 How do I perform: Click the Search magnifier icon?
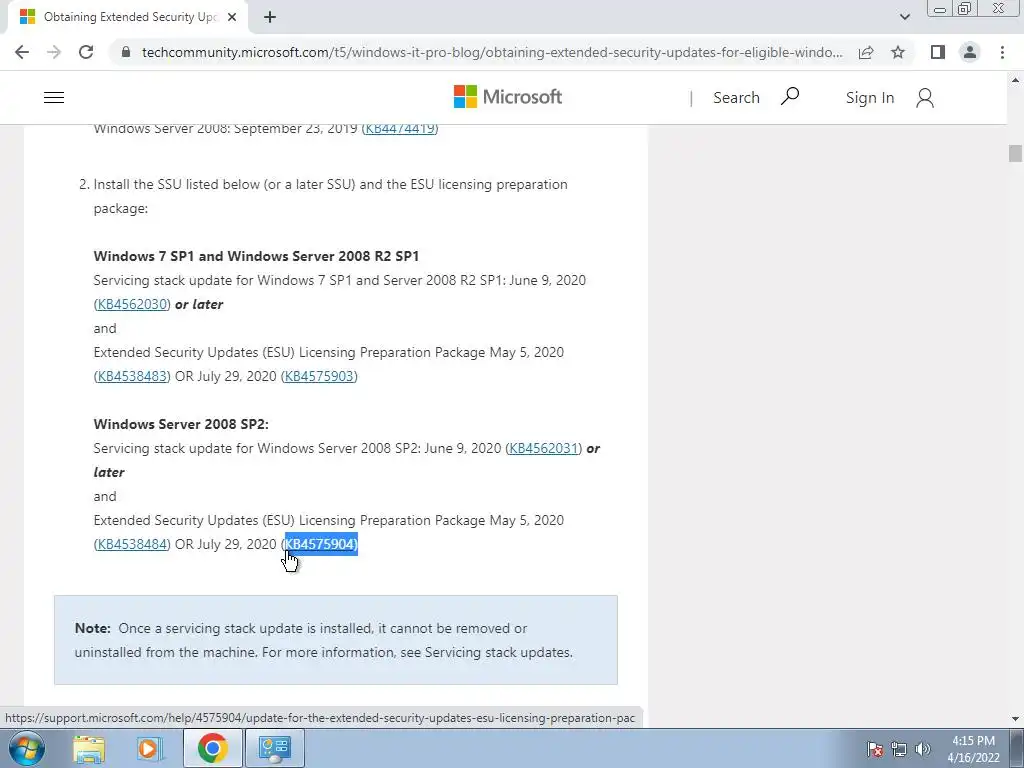[790, 97]
